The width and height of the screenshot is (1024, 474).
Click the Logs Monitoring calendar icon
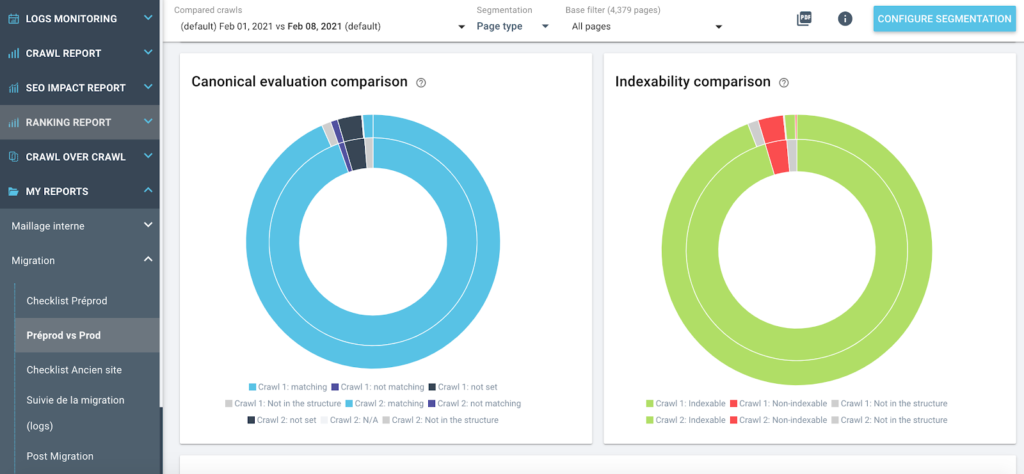point(14,18)
